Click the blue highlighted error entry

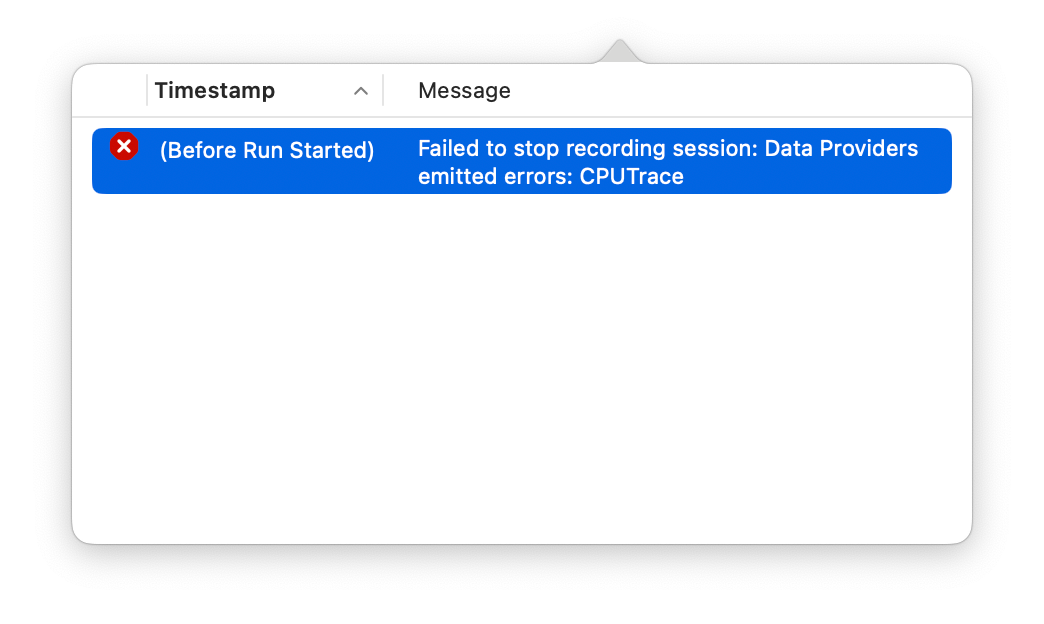point(521,161)
